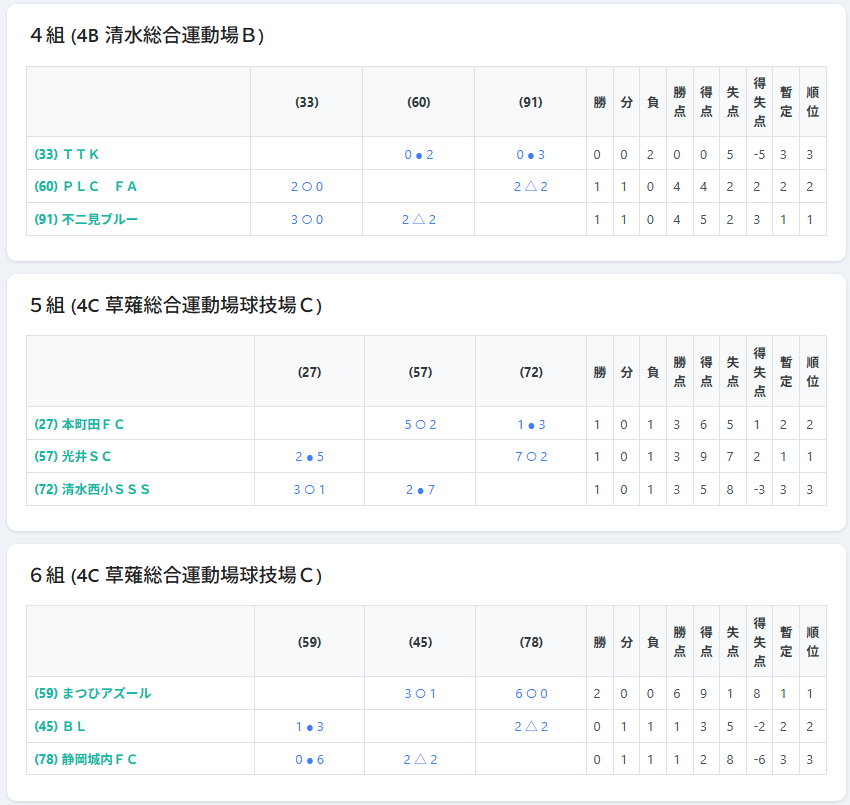Click the 不二見ブルー team name
The height and width of the screenshot is (805, 850).
[86, 219]
